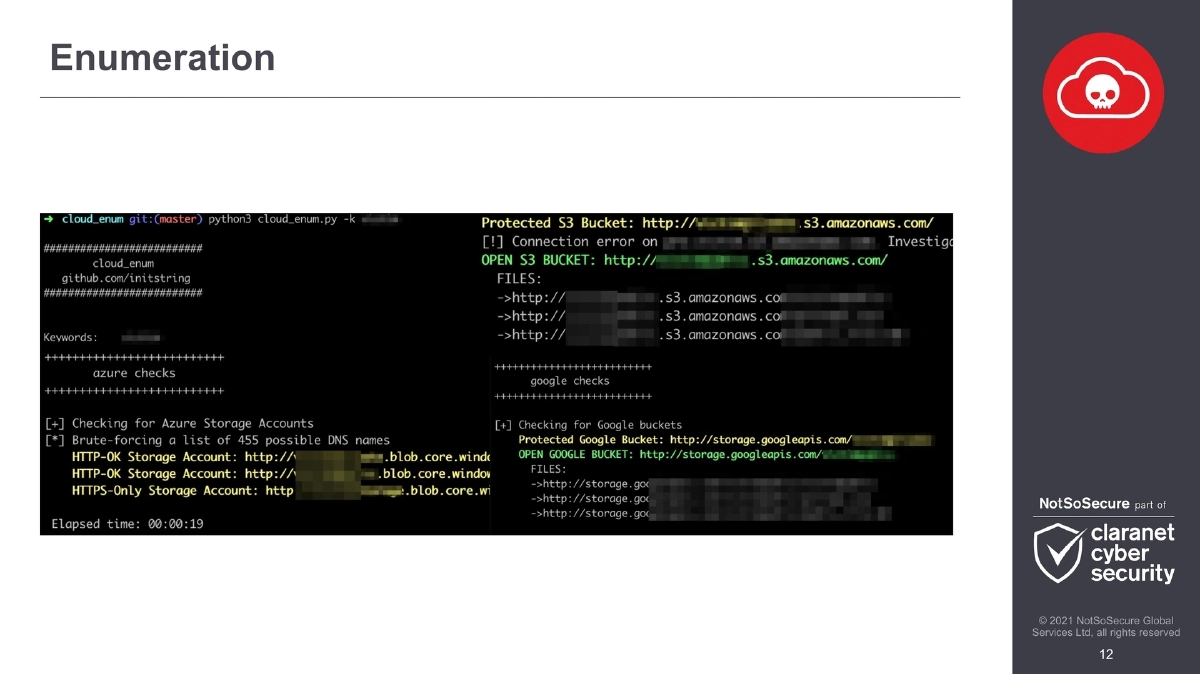
Task: Click the Enumeration slide title
Action: click(161, 58)
